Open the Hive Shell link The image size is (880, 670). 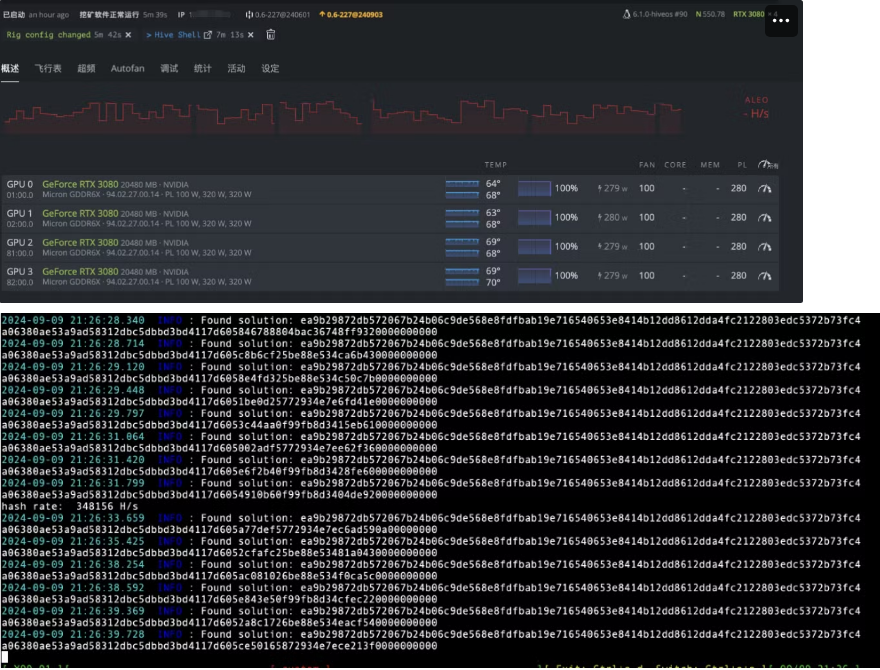pos(177,35)
